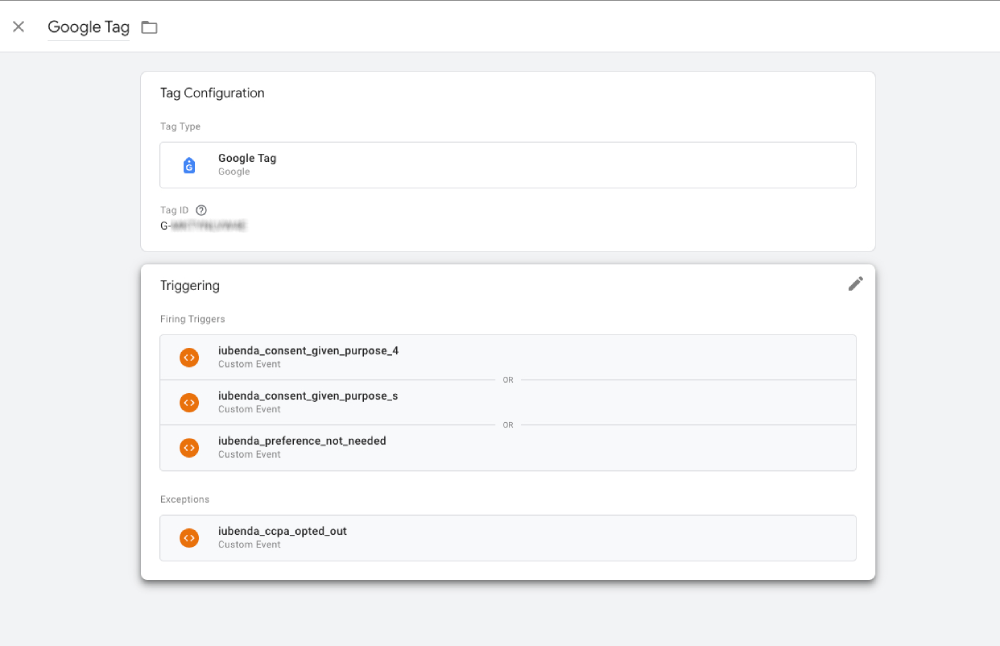Click the custom event icon for iubenda_consent_given_purpose_s

click(189, 402)
